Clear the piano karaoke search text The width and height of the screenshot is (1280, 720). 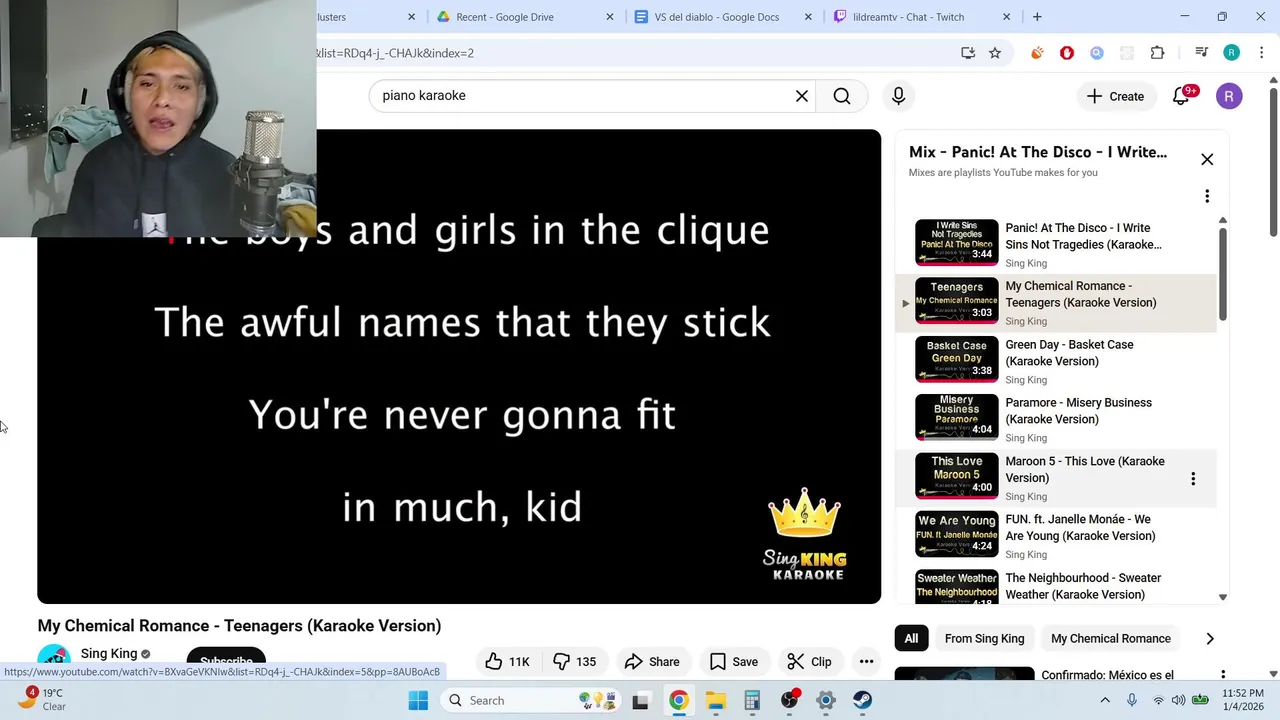pyautogui.click(x=802, y=96)
